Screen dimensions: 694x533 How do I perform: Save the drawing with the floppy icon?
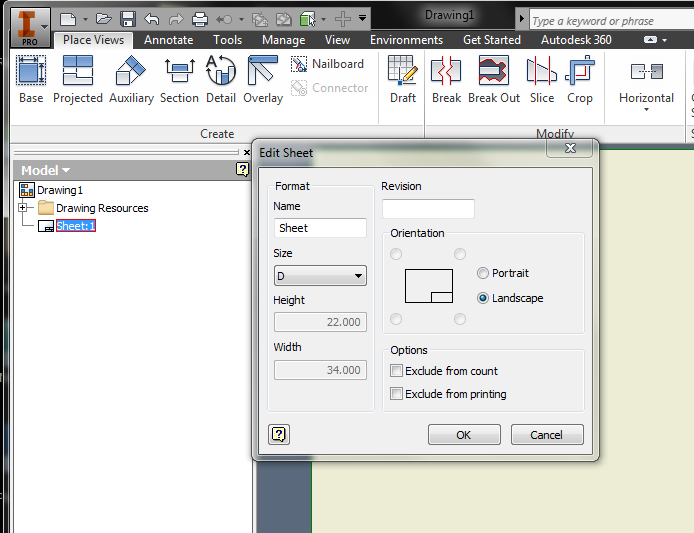tap(128, 19)
